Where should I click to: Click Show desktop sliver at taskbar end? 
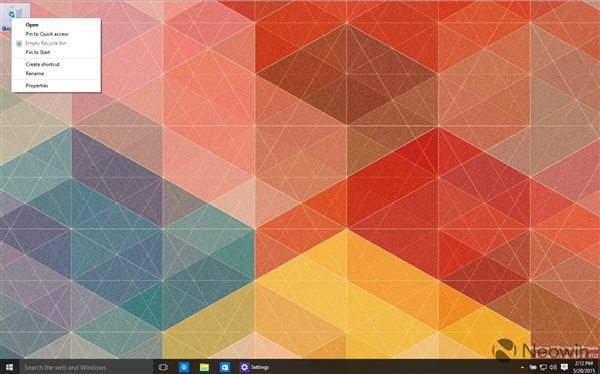click(598, 367)
